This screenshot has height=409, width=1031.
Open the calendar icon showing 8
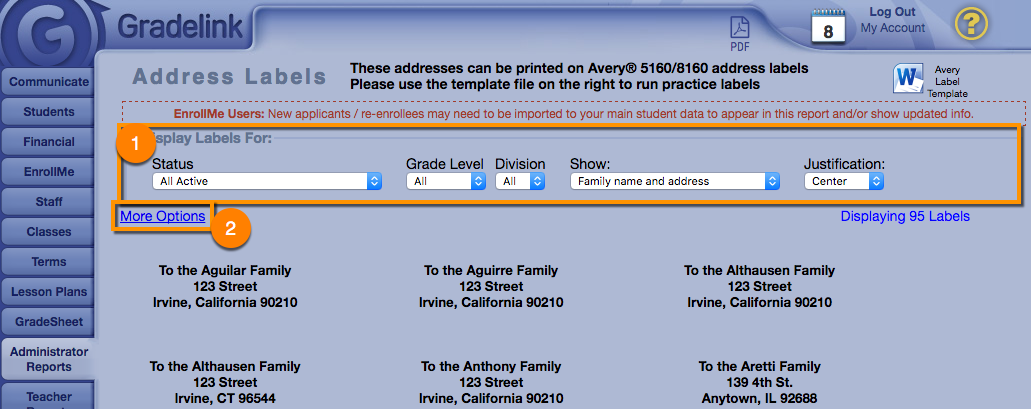click(828, 25)
